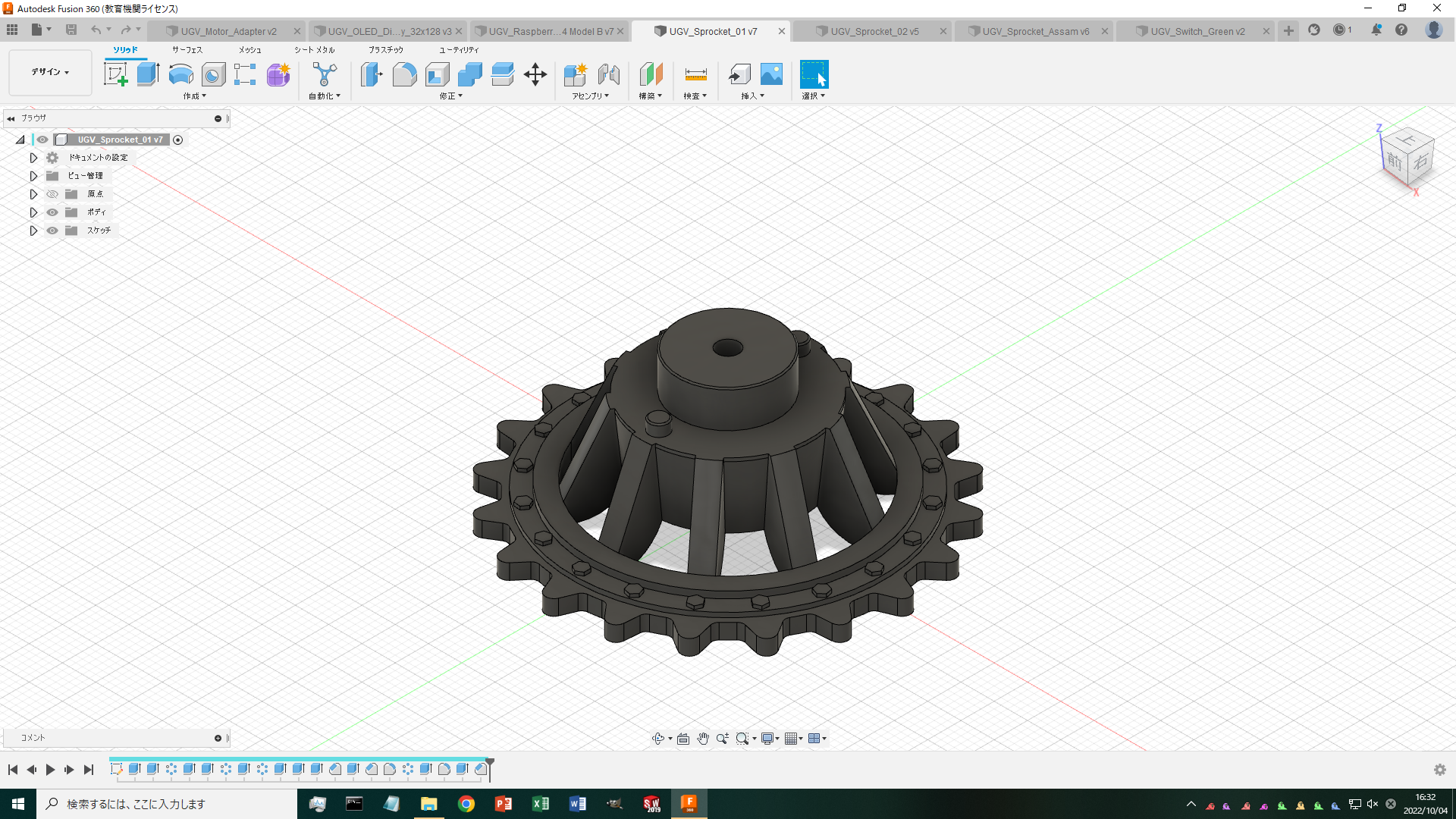The width and height of the screenshot is (1456, 819).
Task: Show the hidden 原点 folder
Action: coord(52,194)
